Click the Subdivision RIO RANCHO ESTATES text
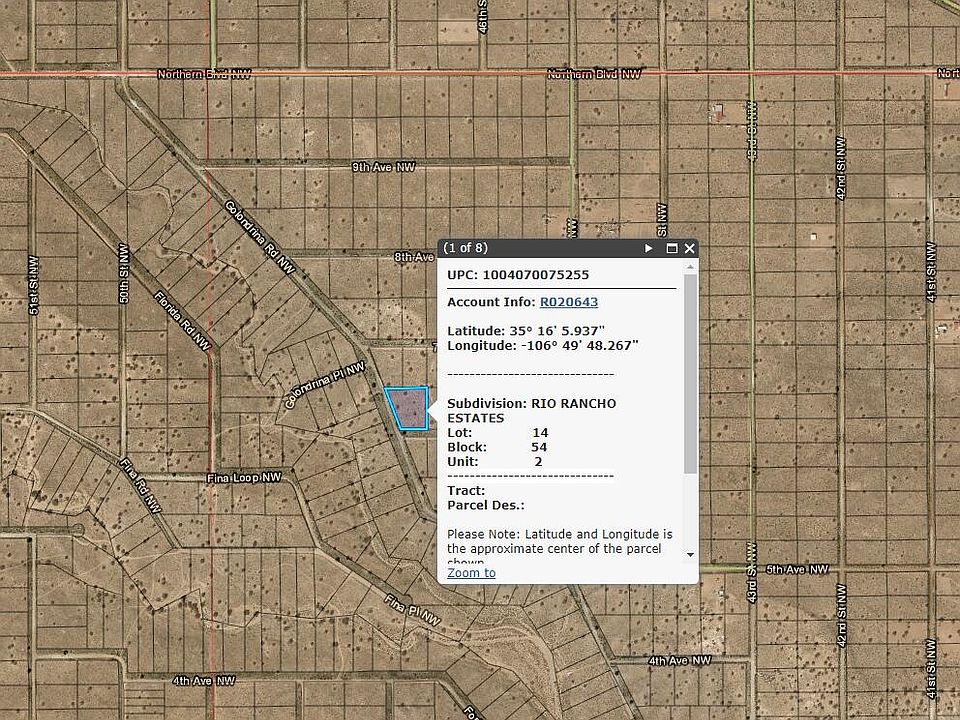The height and width of the screenshot is (720, 960). [531, 410]
